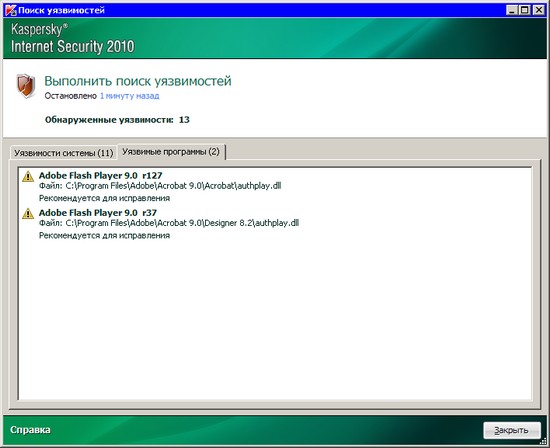Click 'Обнаруженные уязвимости: 13' count

click(x=117, y=120)
